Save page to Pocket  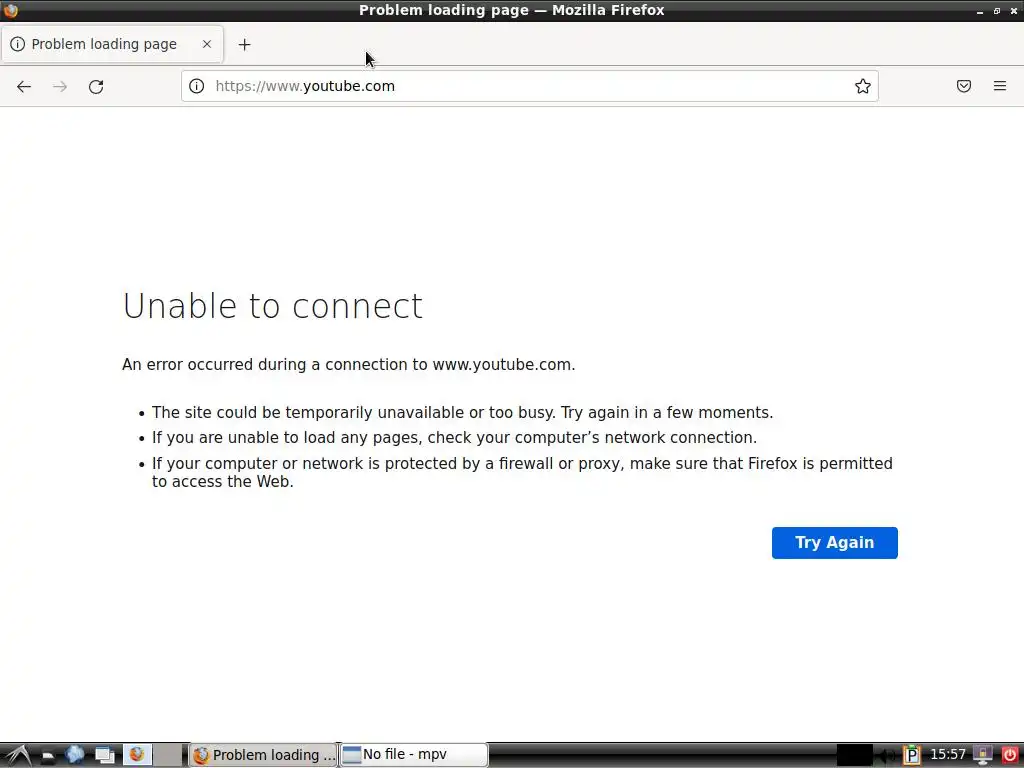pos(964,86)
